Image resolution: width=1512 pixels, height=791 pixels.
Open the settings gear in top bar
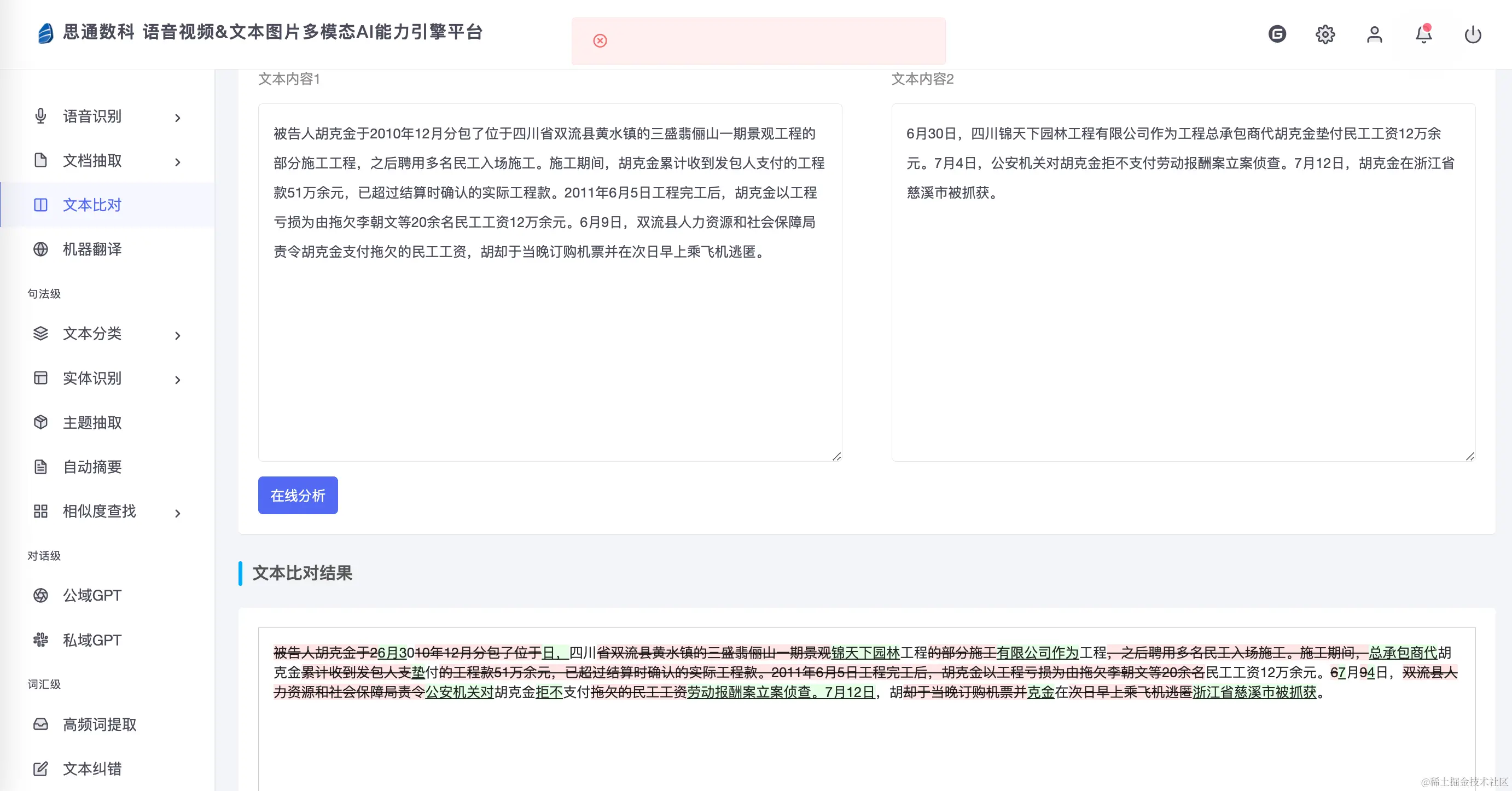click(x=1325, y=34)
